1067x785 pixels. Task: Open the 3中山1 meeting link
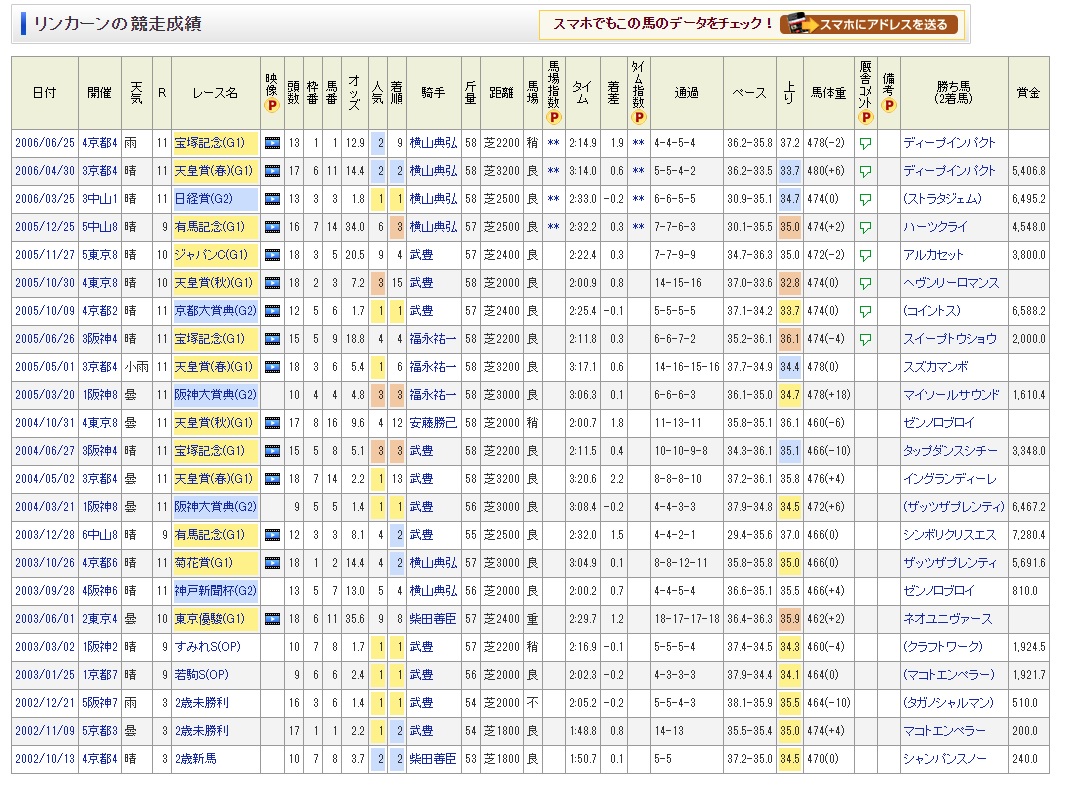tap(100, 199)
